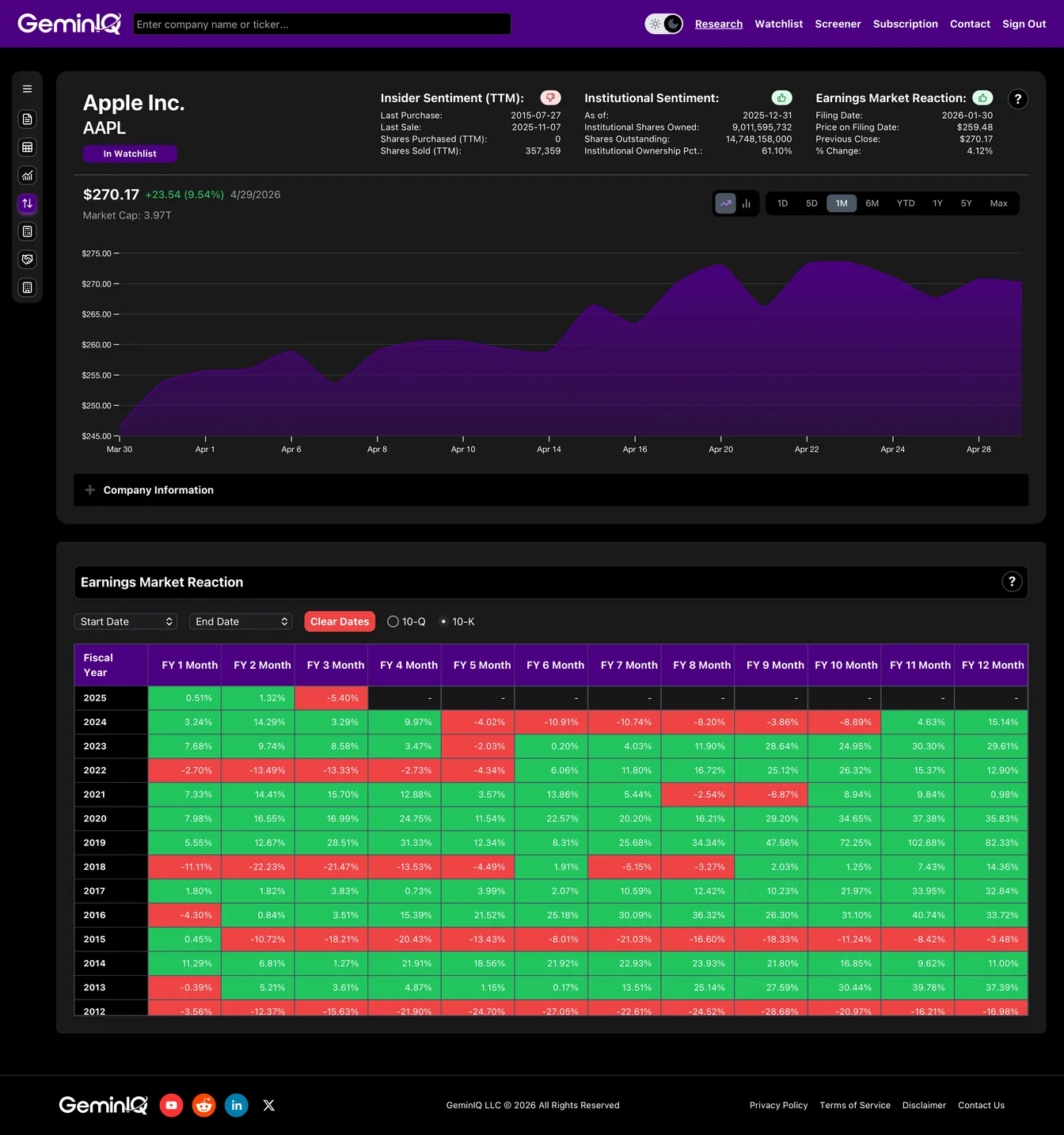Open GeminIQ Reddit page from footer

pyautogui.click(x=204, y=1105)
